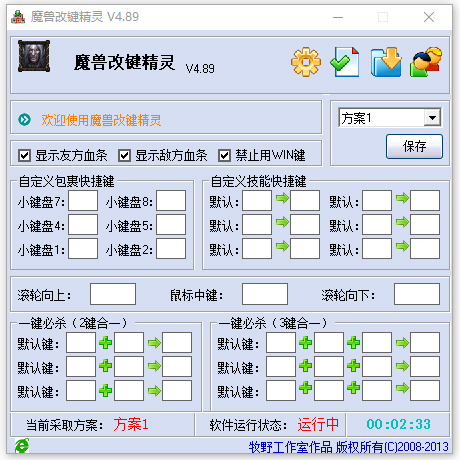The image size is (460, 460).
Task: Close the 魔兽改键精灵 window
Action: click(429, 17)
